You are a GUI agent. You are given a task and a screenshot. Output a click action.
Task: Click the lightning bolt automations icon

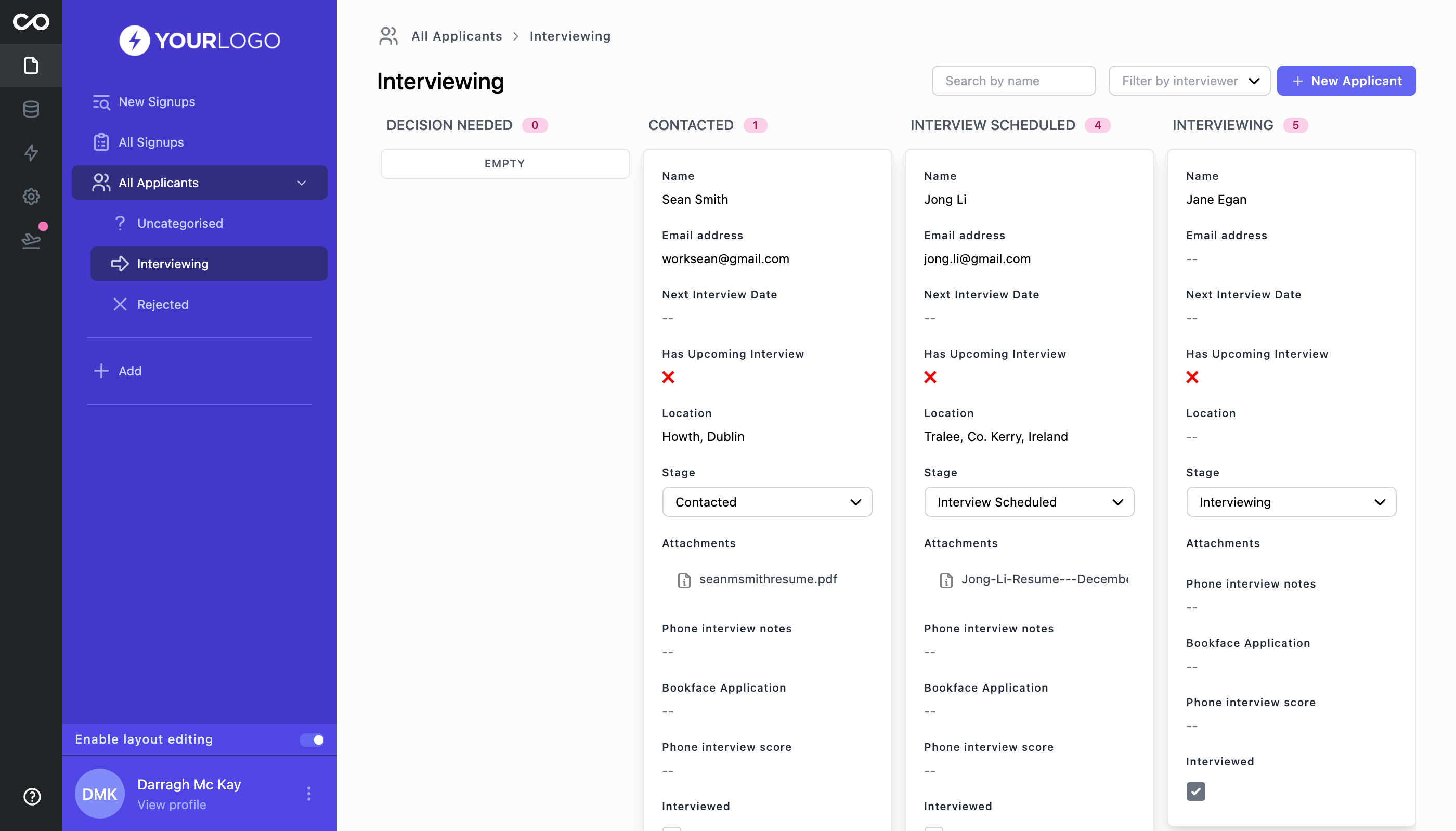point(30,153)
